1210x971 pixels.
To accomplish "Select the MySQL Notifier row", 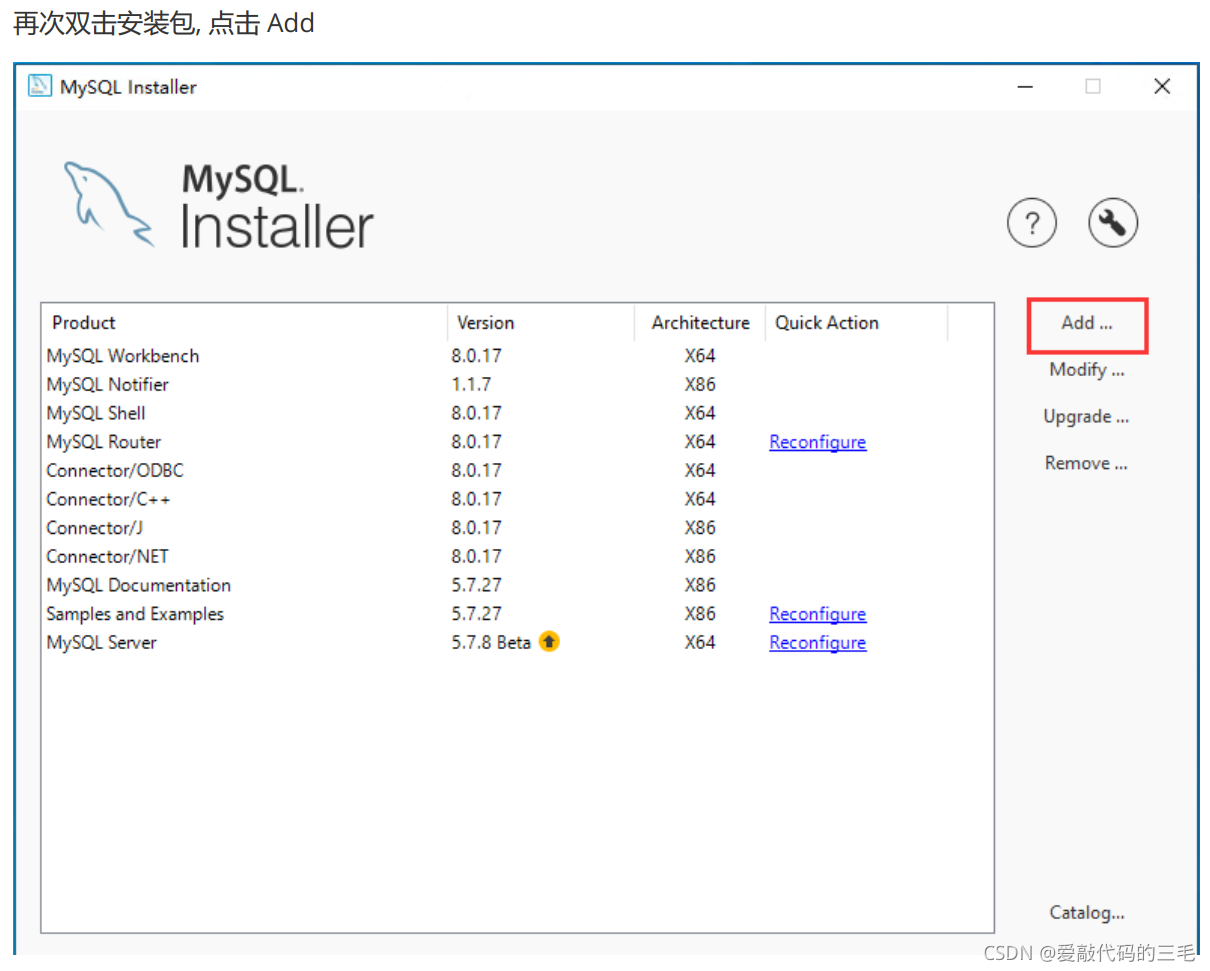I will 517,385.
